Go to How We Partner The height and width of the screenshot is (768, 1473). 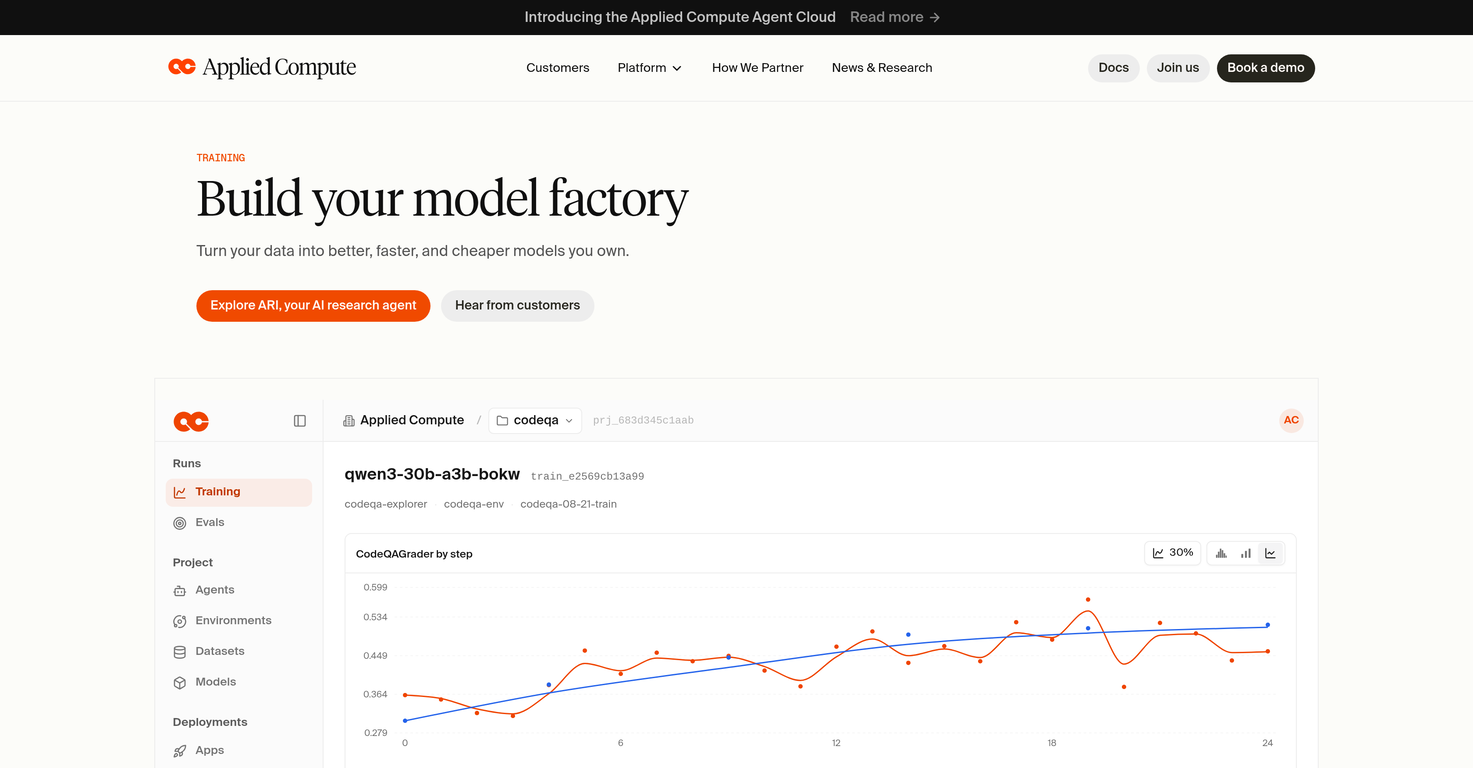(x=758, y=68)
